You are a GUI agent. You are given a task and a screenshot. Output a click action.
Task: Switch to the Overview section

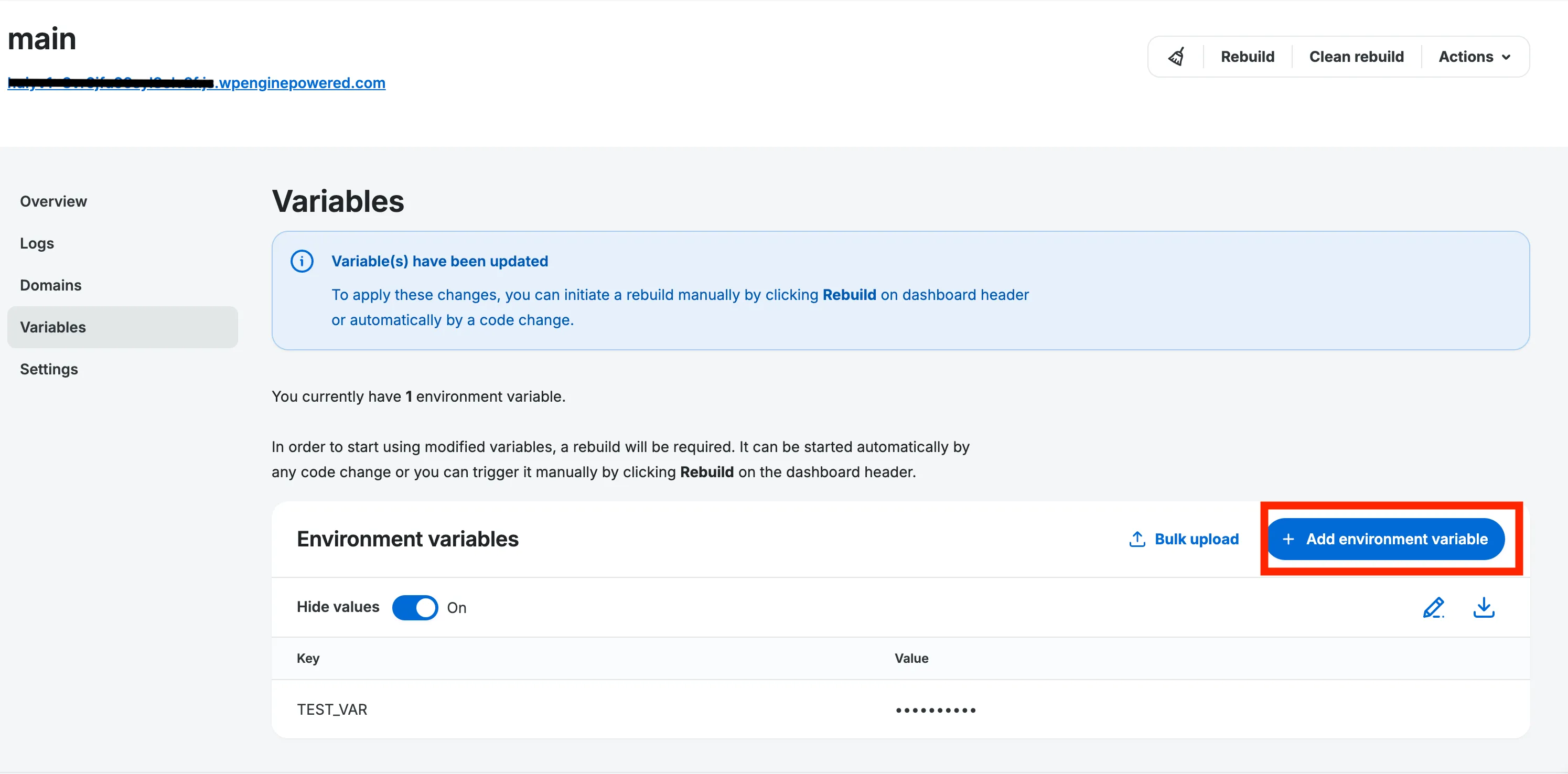pyautogui.click(x=53, y=201)
